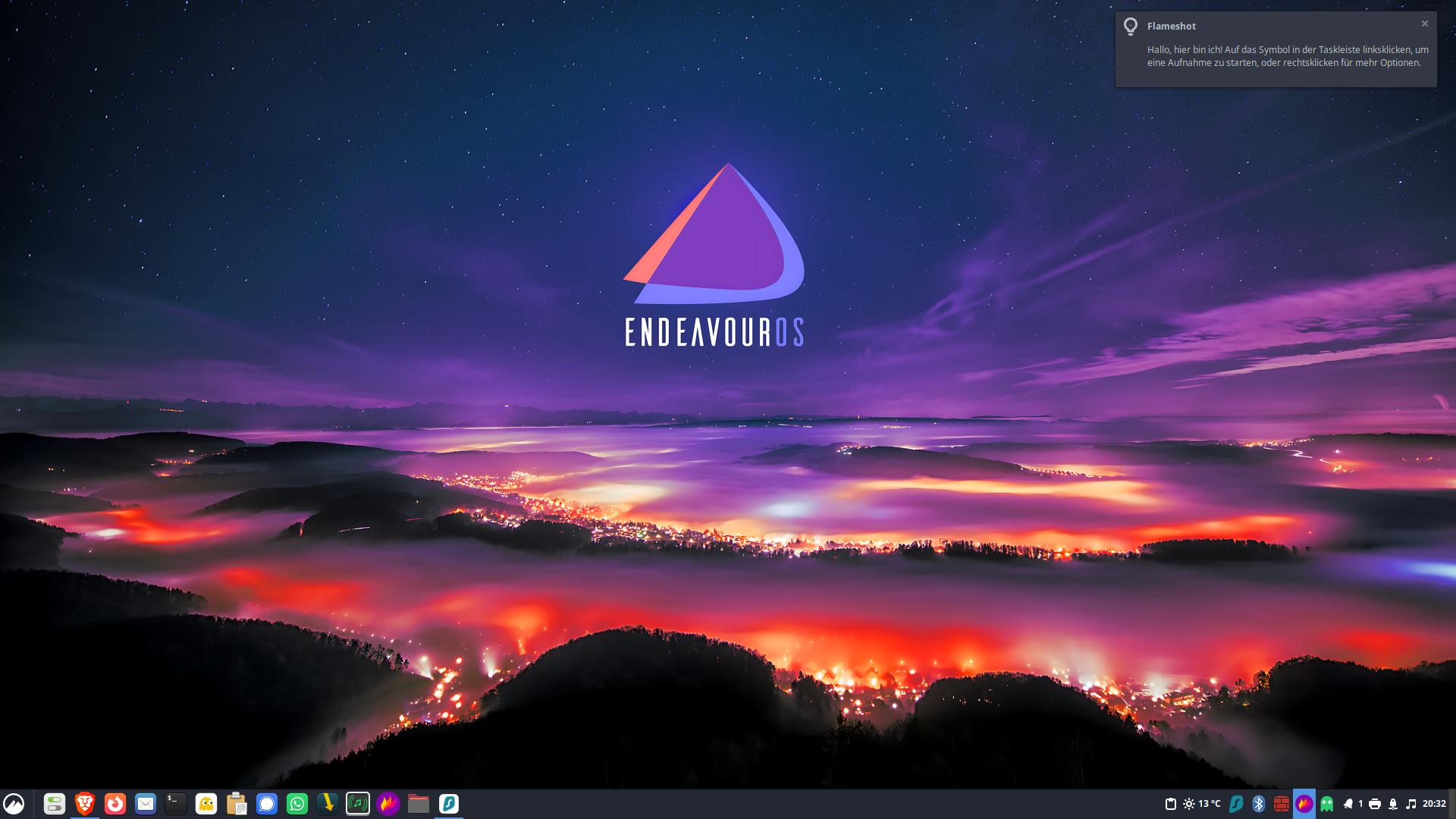Open the yellow ghost app in the panel

pos(206,804)
